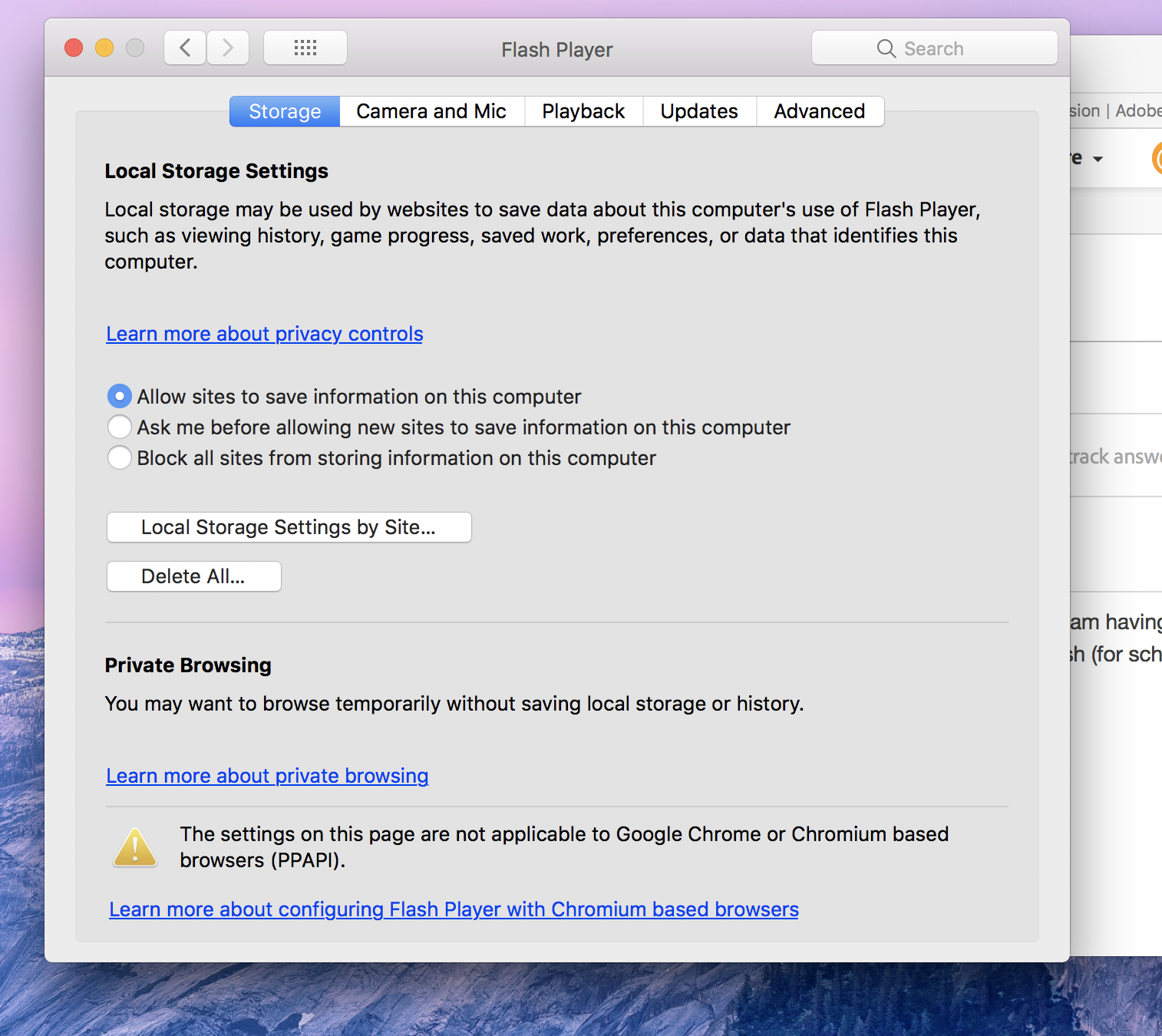Switch to the Playback tab

coord(583,111)
